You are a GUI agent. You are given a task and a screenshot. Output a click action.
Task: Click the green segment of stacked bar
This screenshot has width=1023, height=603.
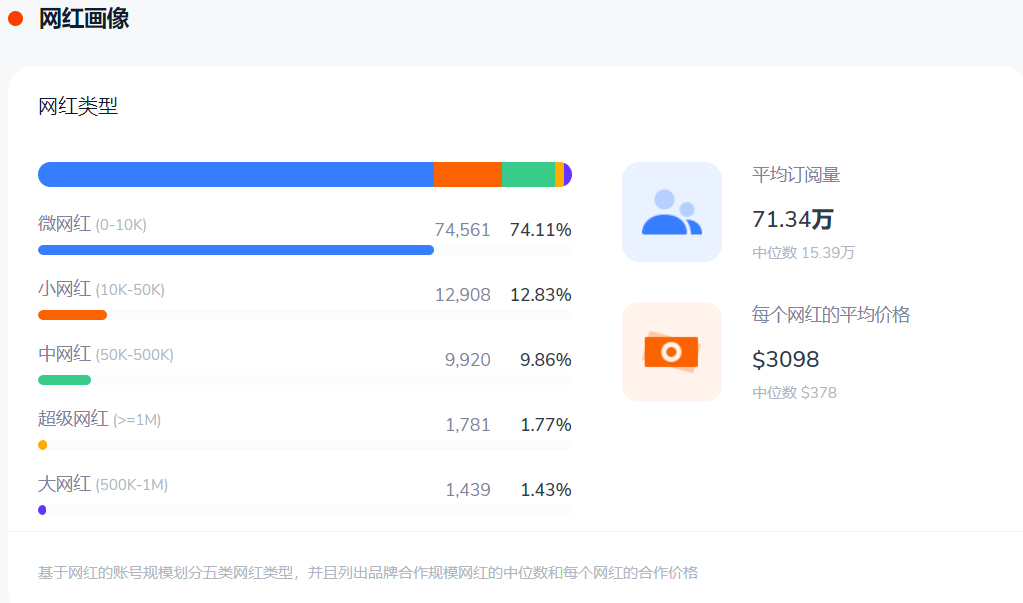click(x=528, y=175)
